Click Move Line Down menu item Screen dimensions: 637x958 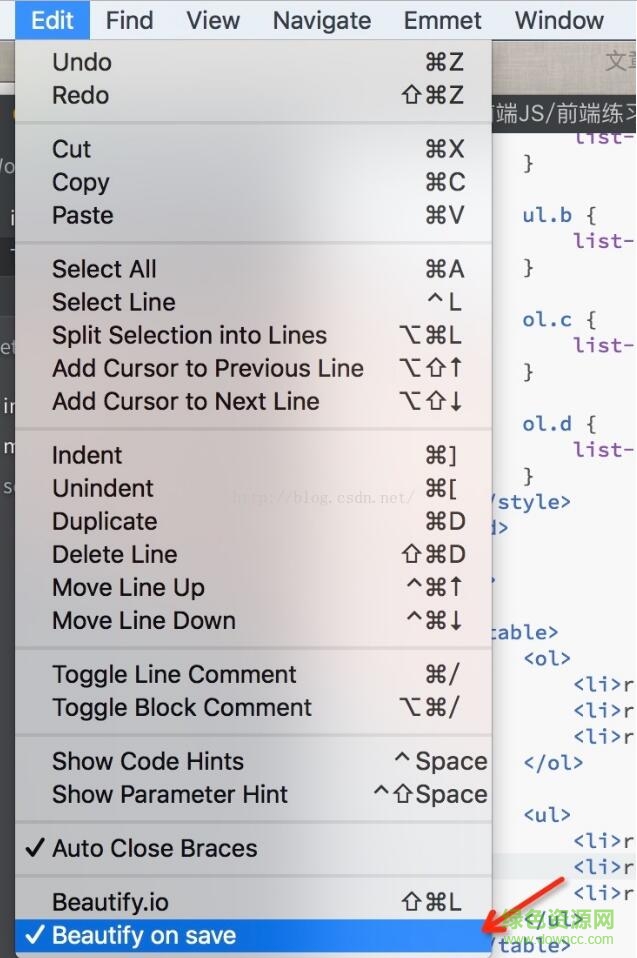tap(144, 620)
